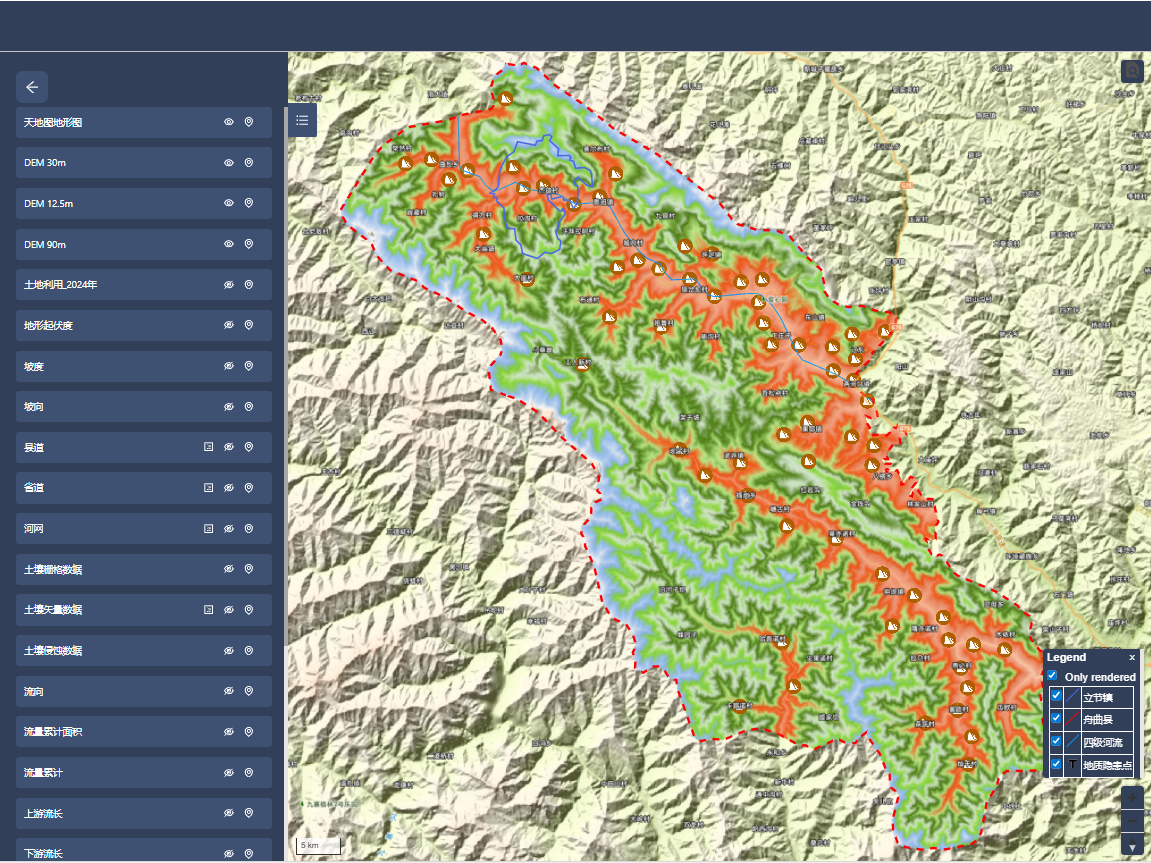This screenshot has height=863, width=1151.
Task: Click the top-right map tool button
Action: click(1132, 71)
